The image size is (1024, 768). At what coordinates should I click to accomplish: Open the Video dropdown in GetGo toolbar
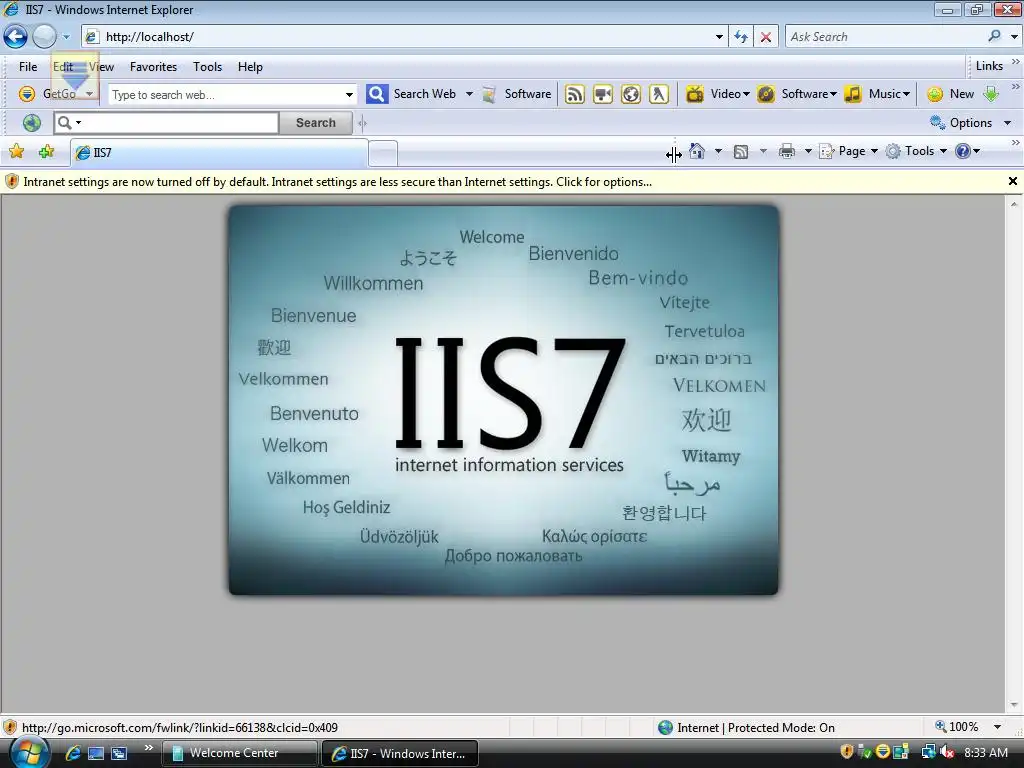pos(746,94)
